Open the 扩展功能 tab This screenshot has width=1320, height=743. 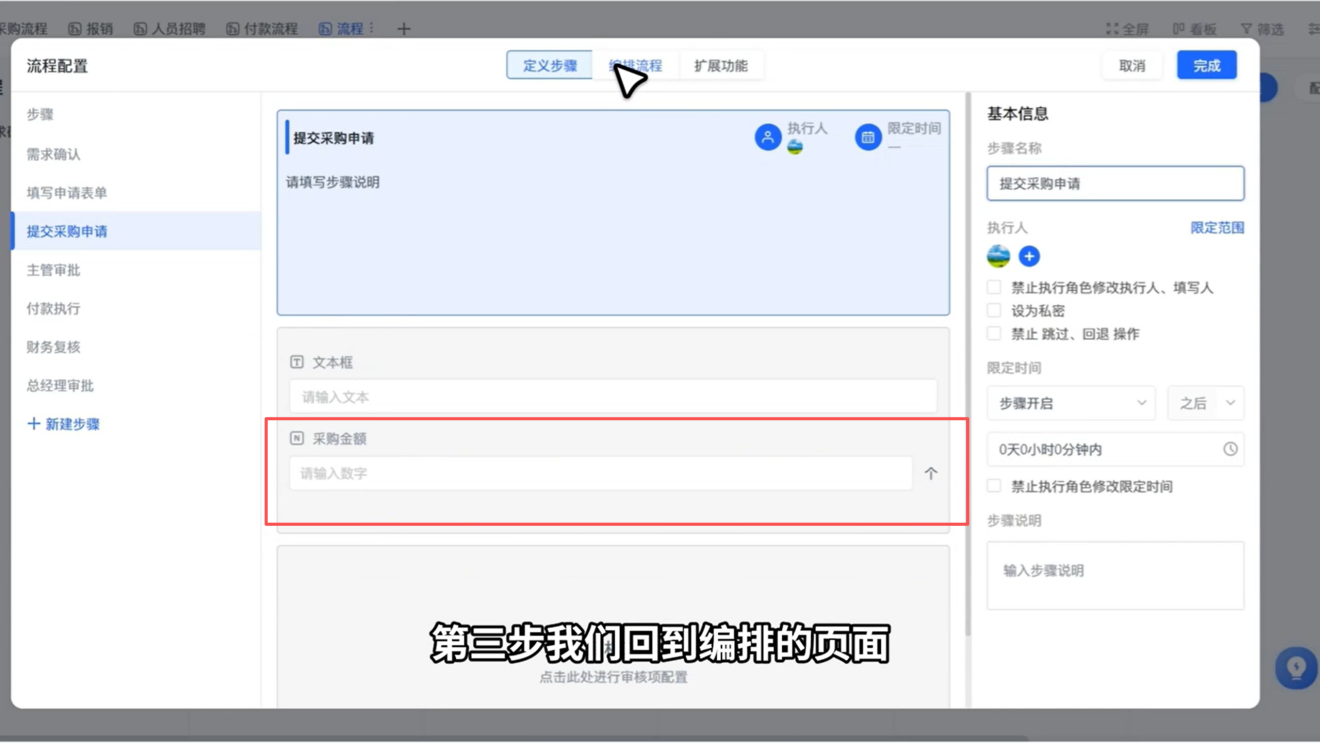click(721, 65)
